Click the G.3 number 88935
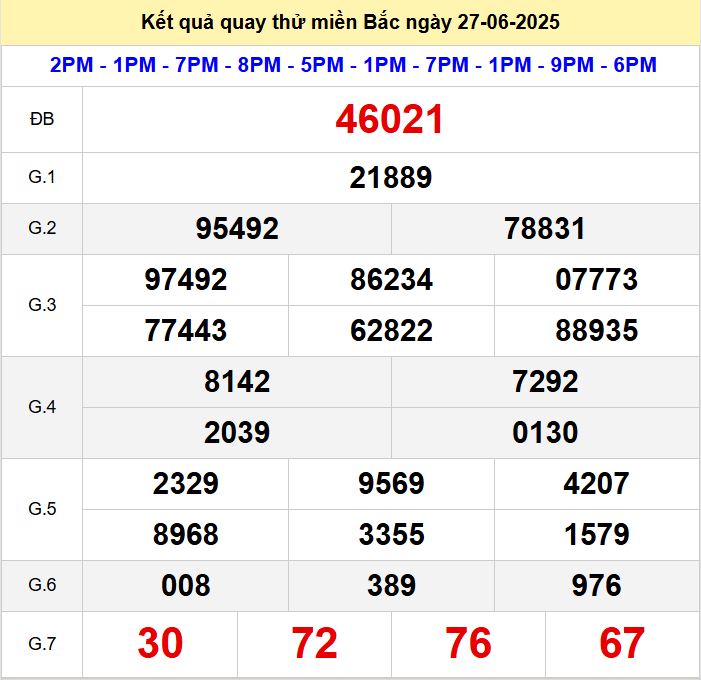 pos(596,330)
